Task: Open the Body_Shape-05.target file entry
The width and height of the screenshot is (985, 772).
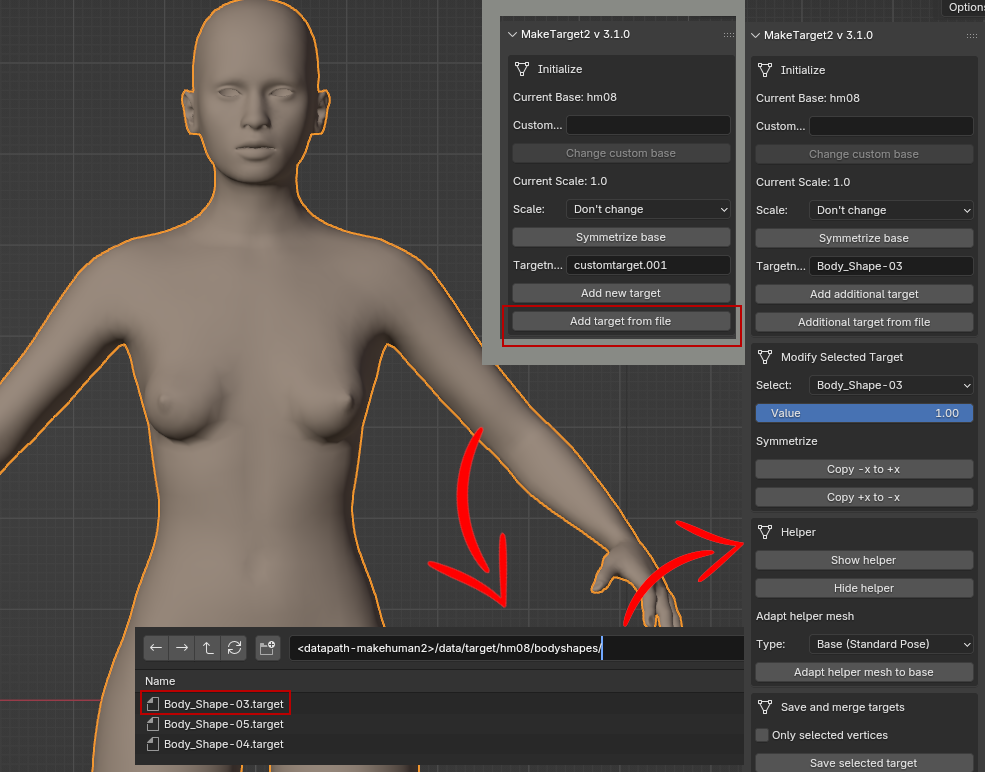Action: pyautogui.click(x=223, y=724)
